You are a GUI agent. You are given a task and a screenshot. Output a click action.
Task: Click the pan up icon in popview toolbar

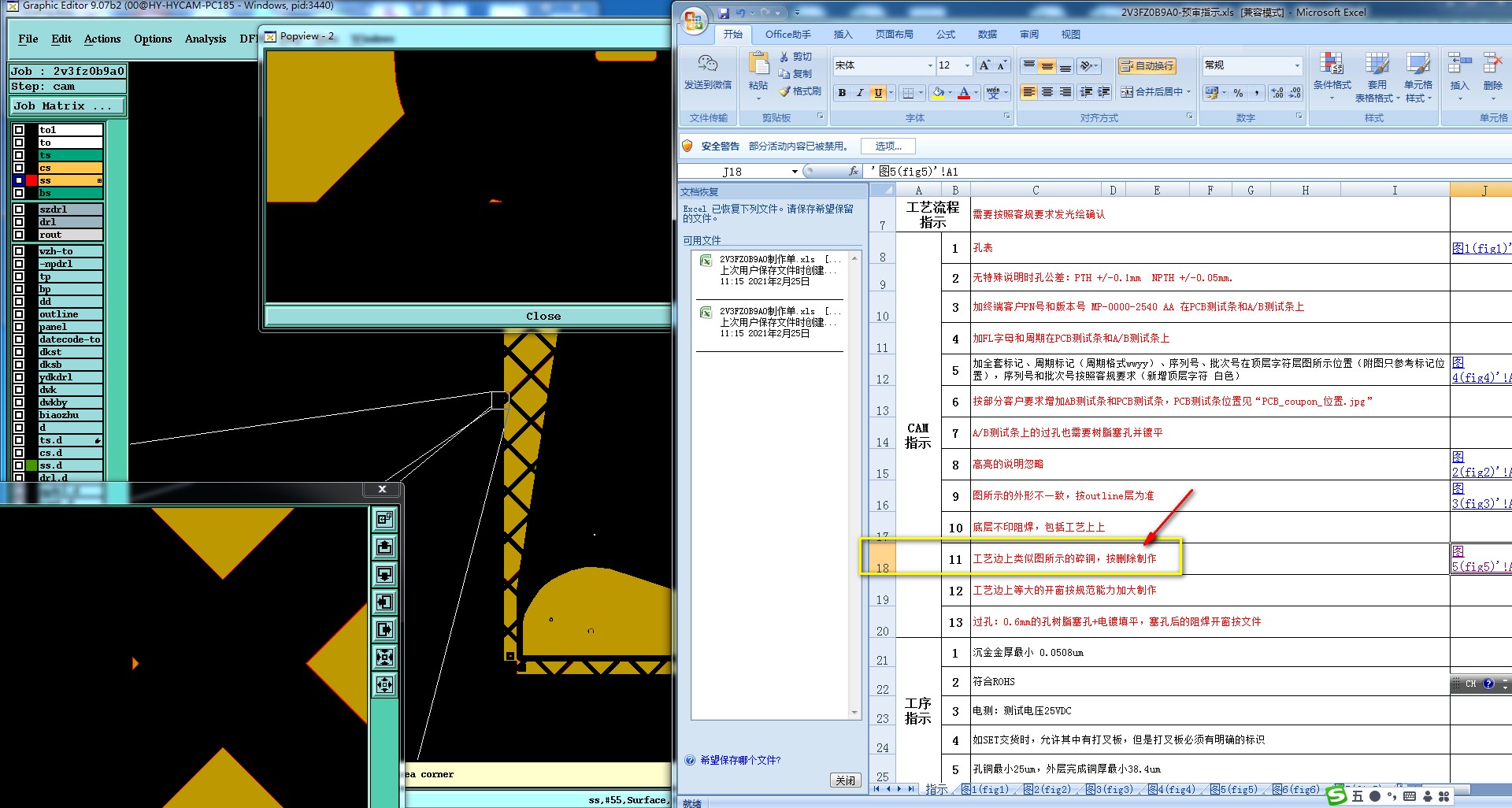tap(384, 547)
